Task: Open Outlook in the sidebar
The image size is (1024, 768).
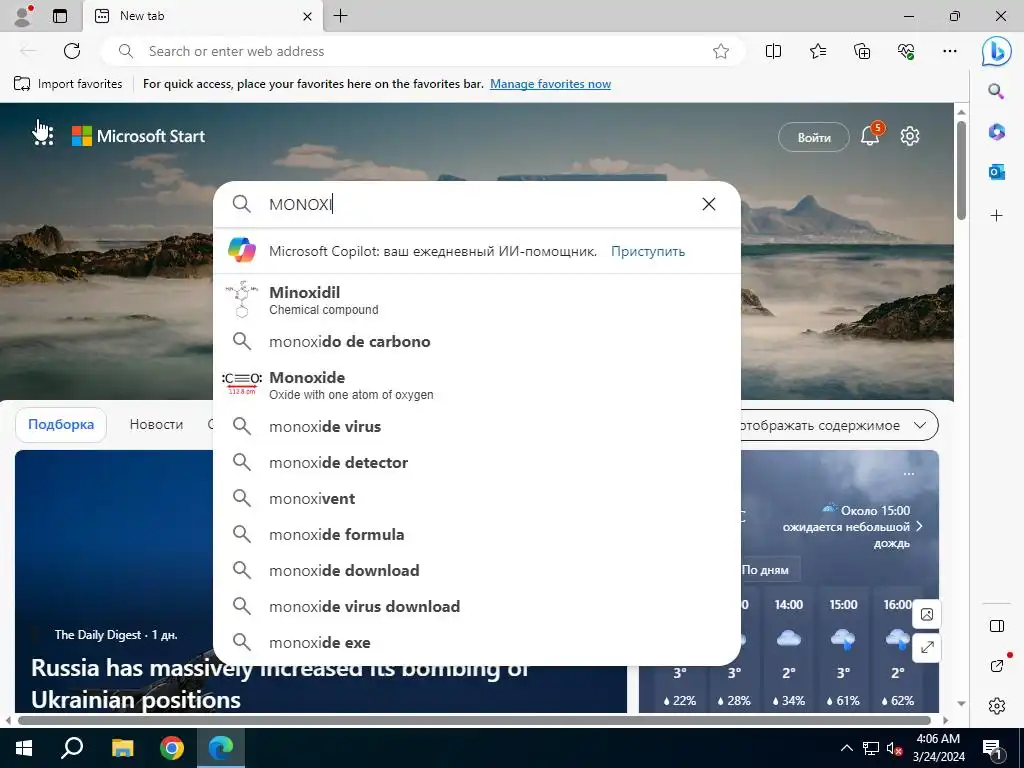Action: click(996, 172)
